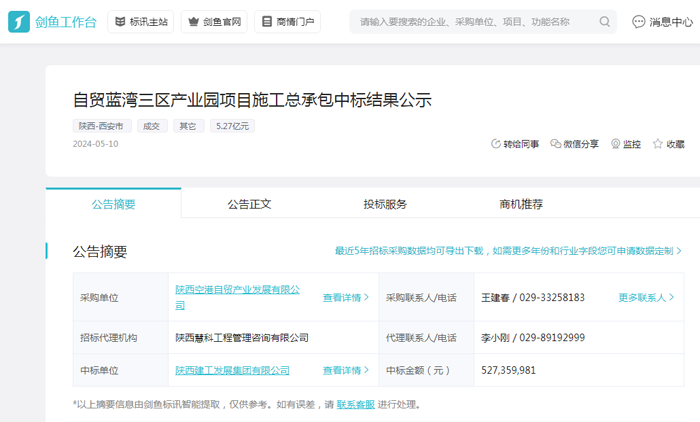
Task: Open 消息中心 message center
Action: click(662, 21)
